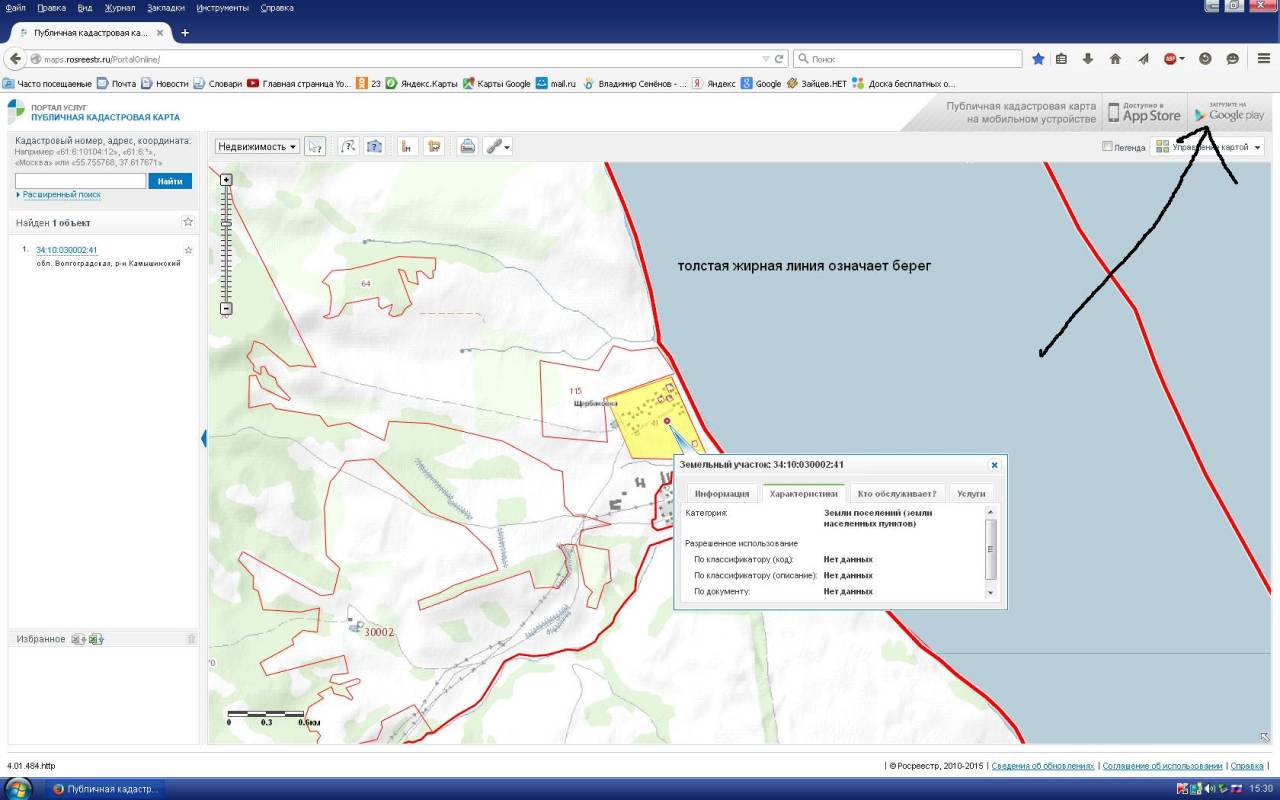Zoom in with the plus button
This screenshot has height=800, width=1280.
point(226,180)
